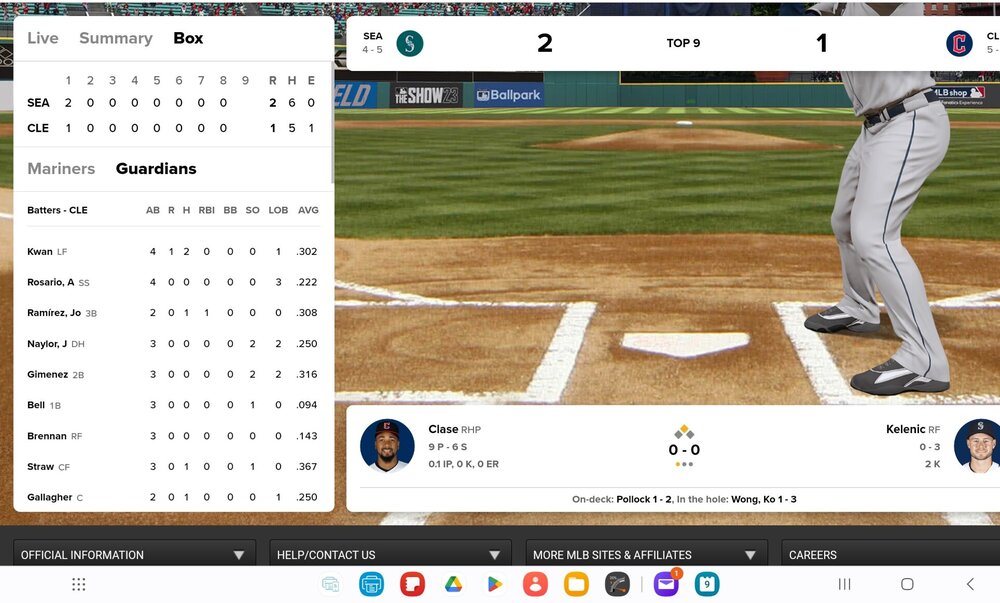1000x603 pixels.
Task: Open Rosario, A player link
Action: click(50, 282)
